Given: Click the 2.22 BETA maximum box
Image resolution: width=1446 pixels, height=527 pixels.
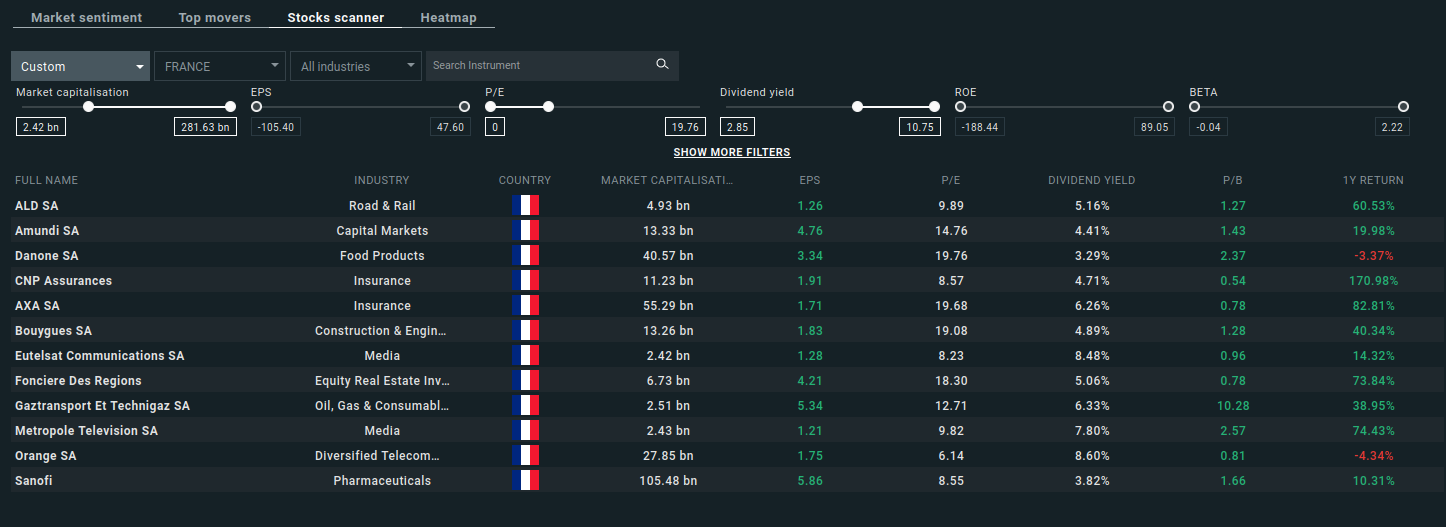Looking at the screenshot, I should click(x=1391, y=127).
